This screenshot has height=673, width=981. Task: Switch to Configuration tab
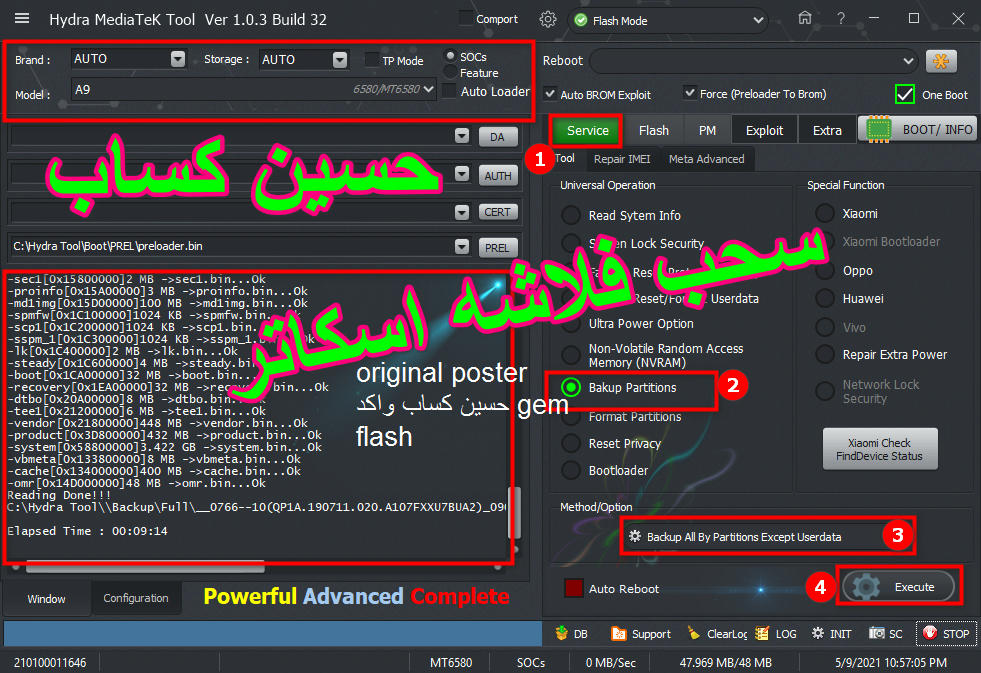coord(136,598)
